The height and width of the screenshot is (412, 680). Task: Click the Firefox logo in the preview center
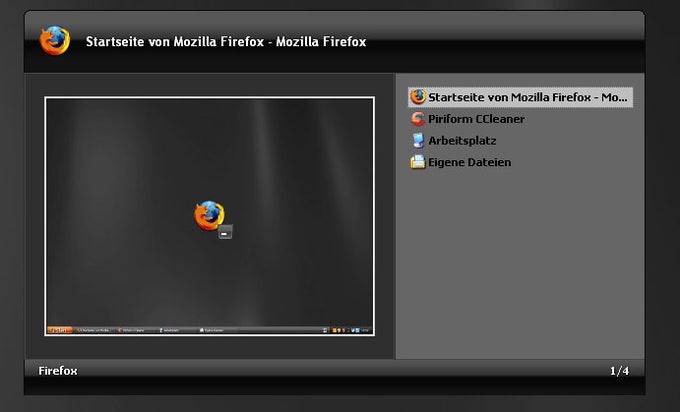[x=209, y=215]
